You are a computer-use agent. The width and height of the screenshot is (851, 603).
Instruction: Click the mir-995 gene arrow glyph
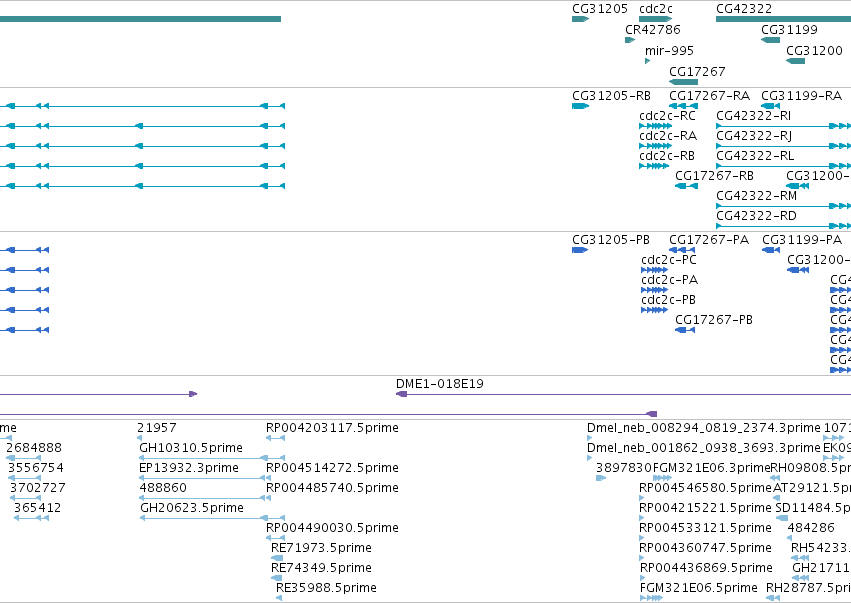(x=647, y=61)
